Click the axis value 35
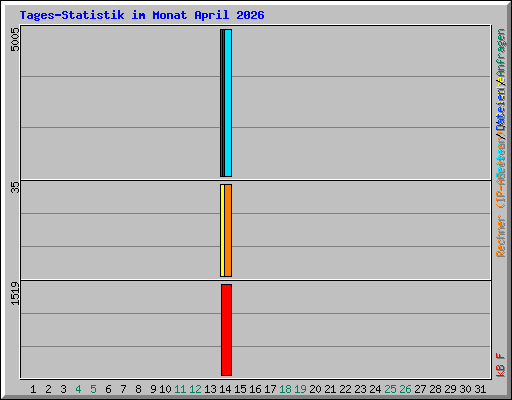Viewport: 512px width, 400px height. click(x=15, y=187)
